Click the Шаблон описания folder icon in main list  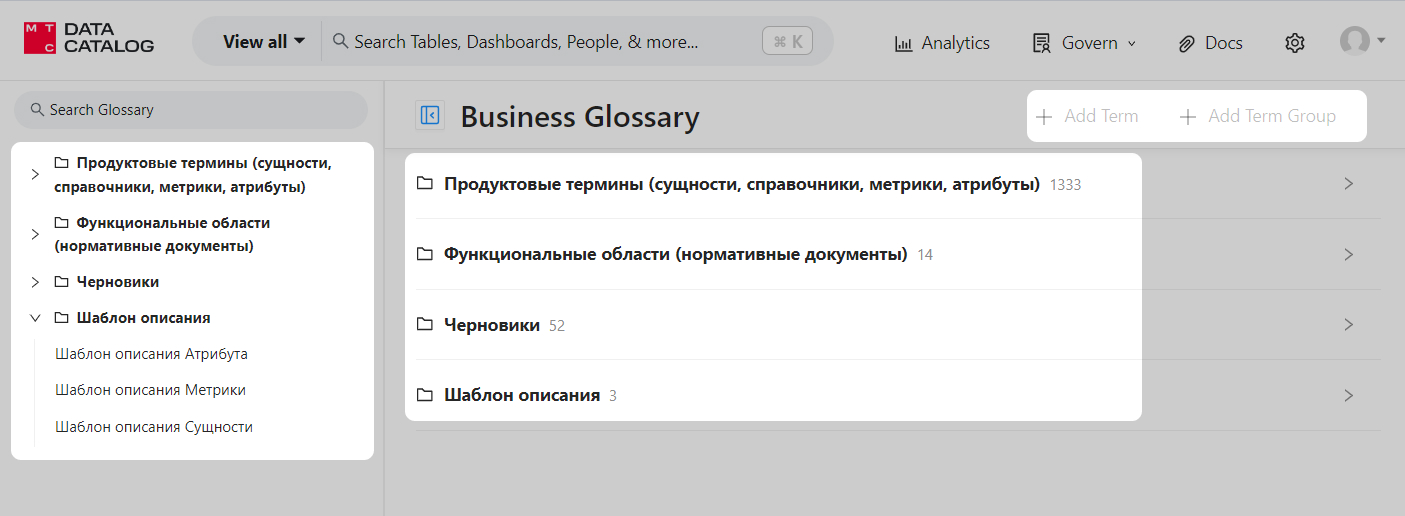pos(425,394)
